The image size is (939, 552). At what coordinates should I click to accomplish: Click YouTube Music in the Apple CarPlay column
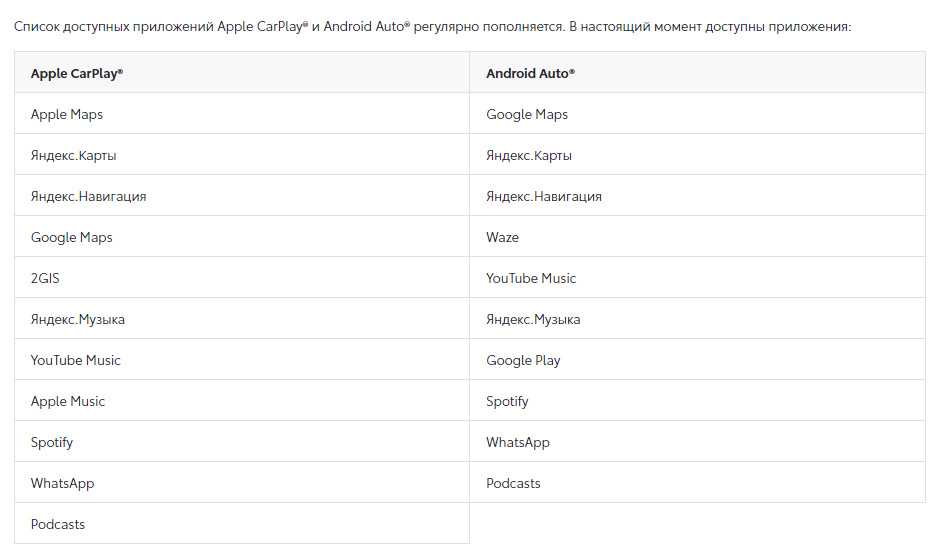[x=76, y=360]
